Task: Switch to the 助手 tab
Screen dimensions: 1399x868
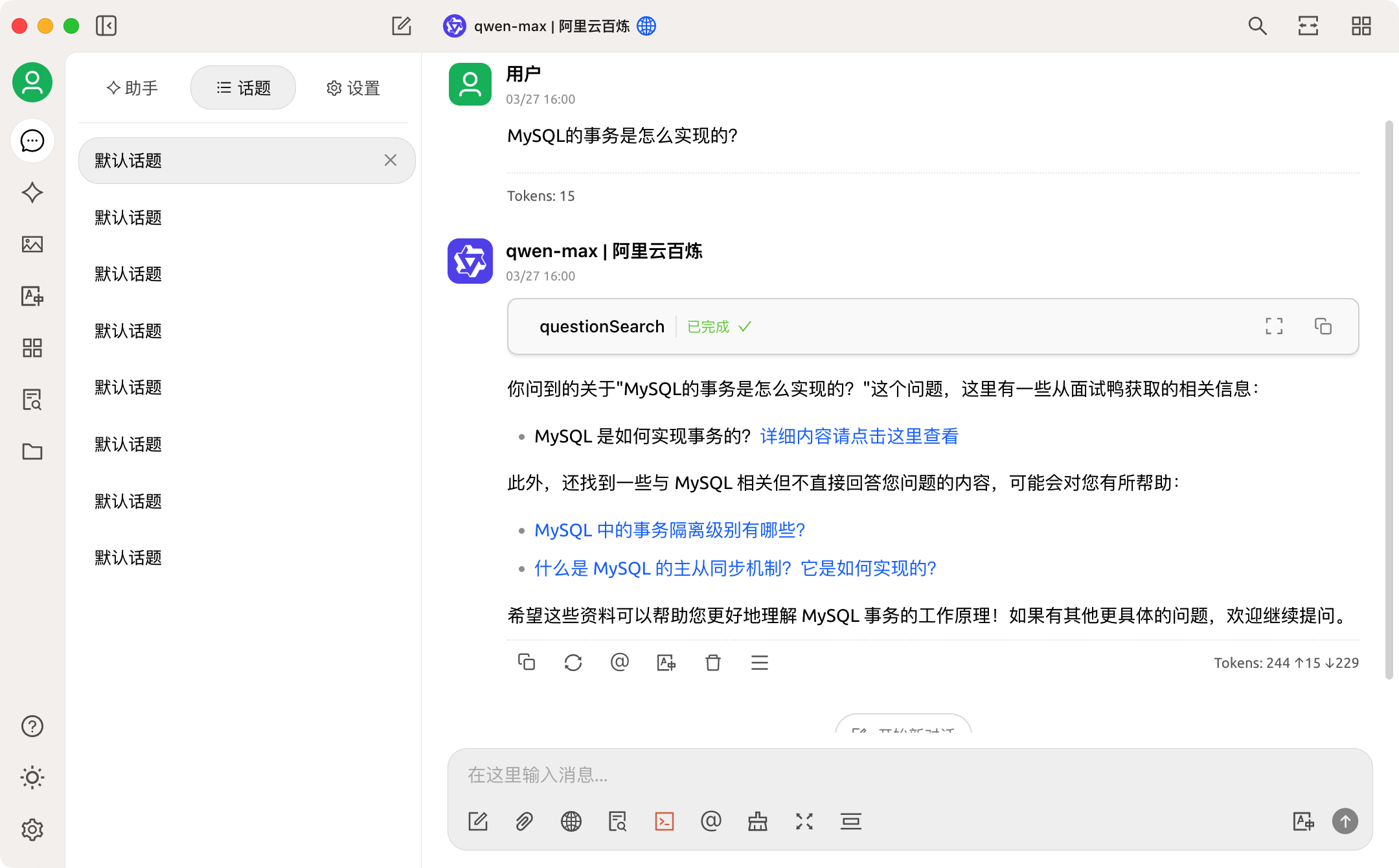Action: coord(133,88)
